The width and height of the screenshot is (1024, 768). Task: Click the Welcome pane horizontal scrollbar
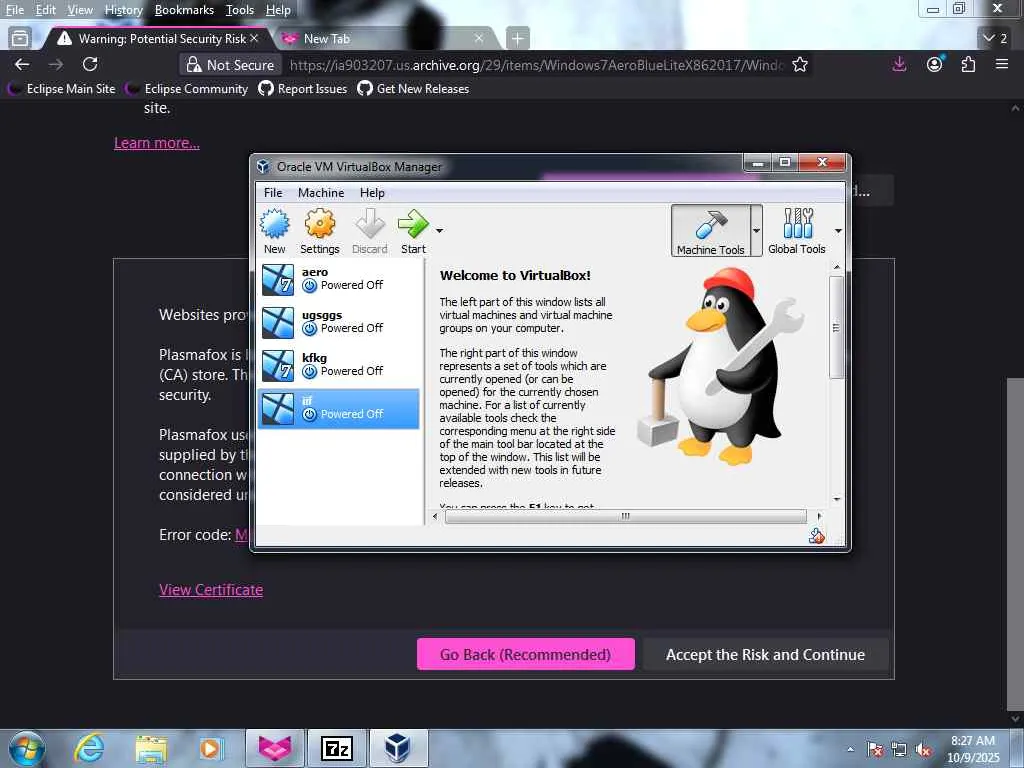pyautogui.click(x=625, y=517)
